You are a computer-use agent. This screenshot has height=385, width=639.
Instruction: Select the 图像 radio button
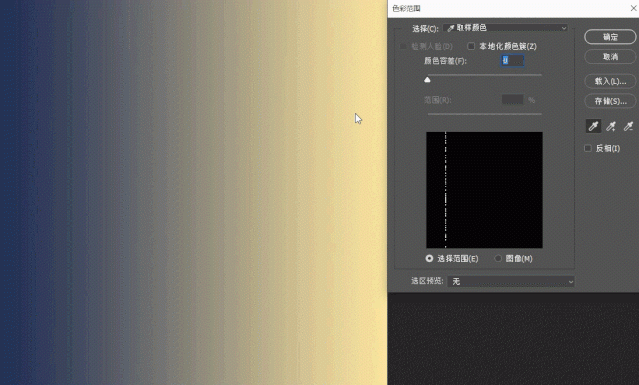(498, 258)
